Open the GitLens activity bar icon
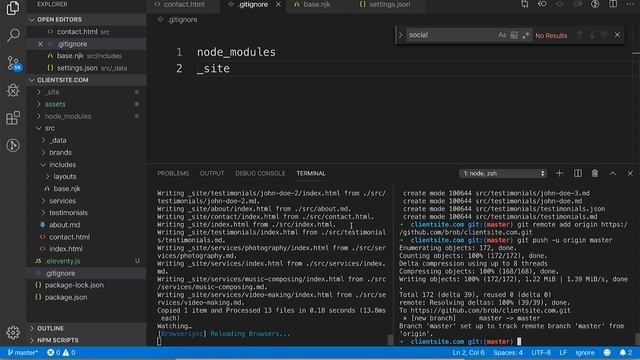 (13, 145)
